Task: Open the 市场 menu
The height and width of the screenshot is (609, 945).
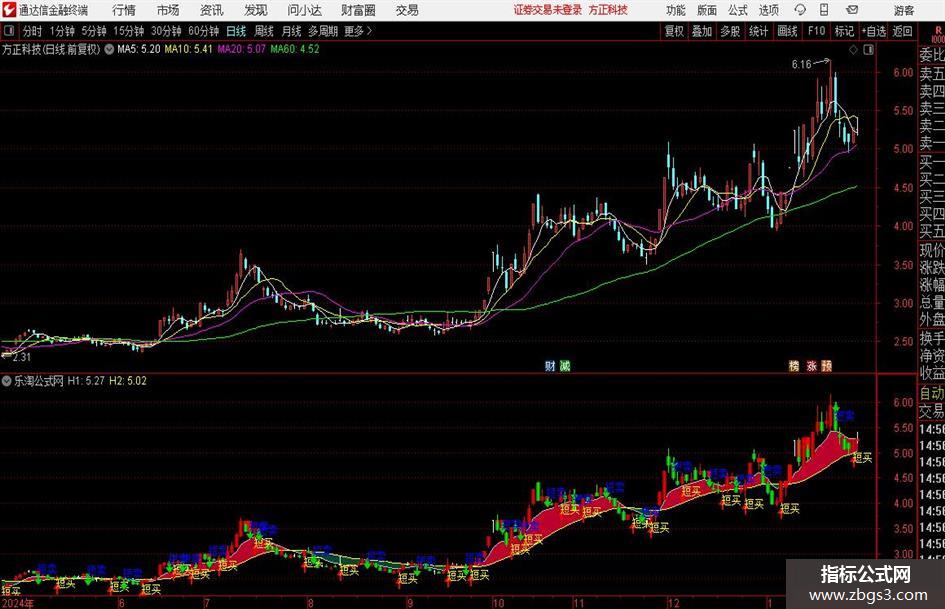Action: [x=168, y=10]
